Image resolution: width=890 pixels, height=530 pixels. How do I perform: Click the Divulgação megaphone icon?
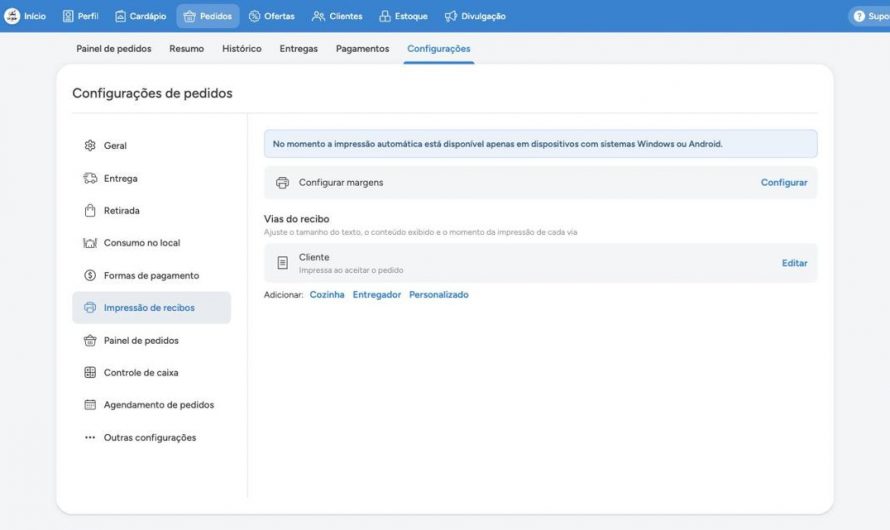pos(451,16)
